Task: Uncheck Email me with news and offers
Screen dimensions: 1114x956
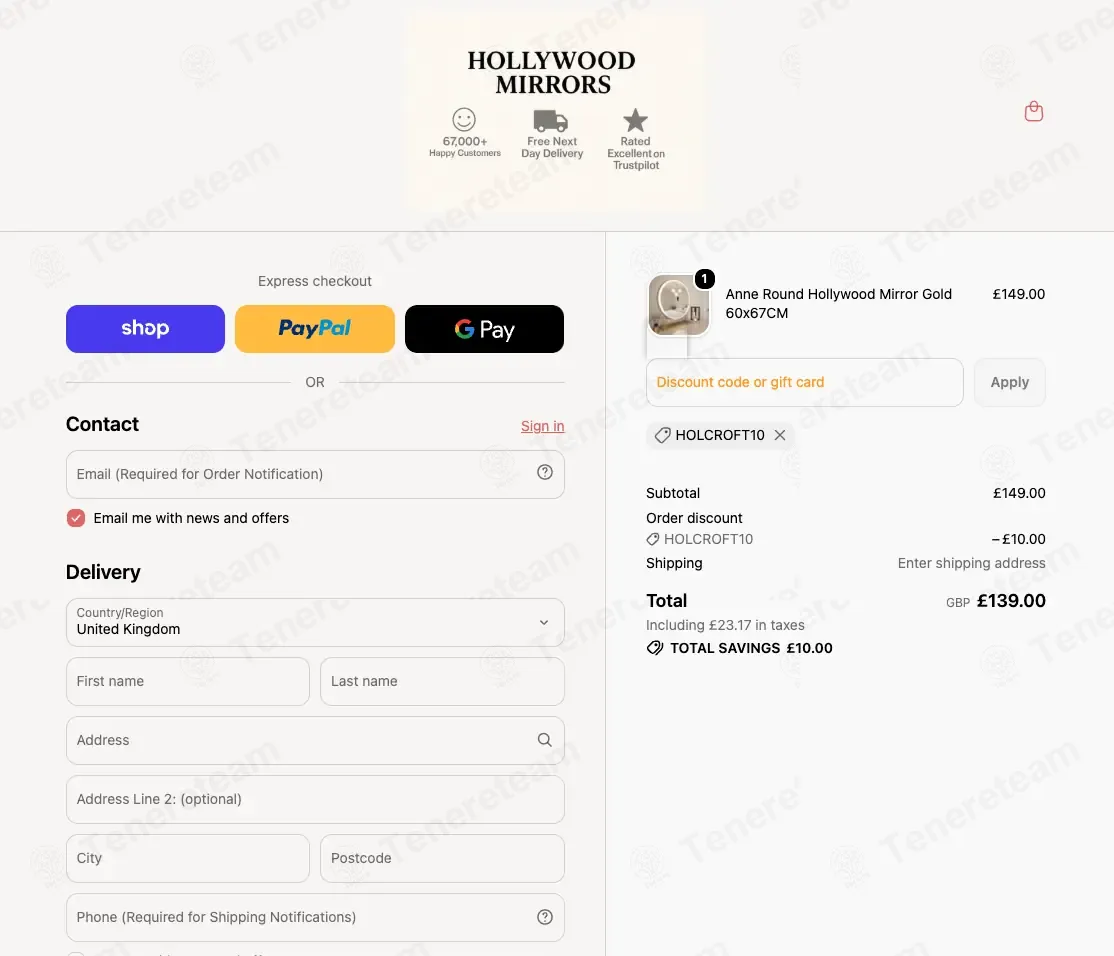Action: click(x=76, y=518)
